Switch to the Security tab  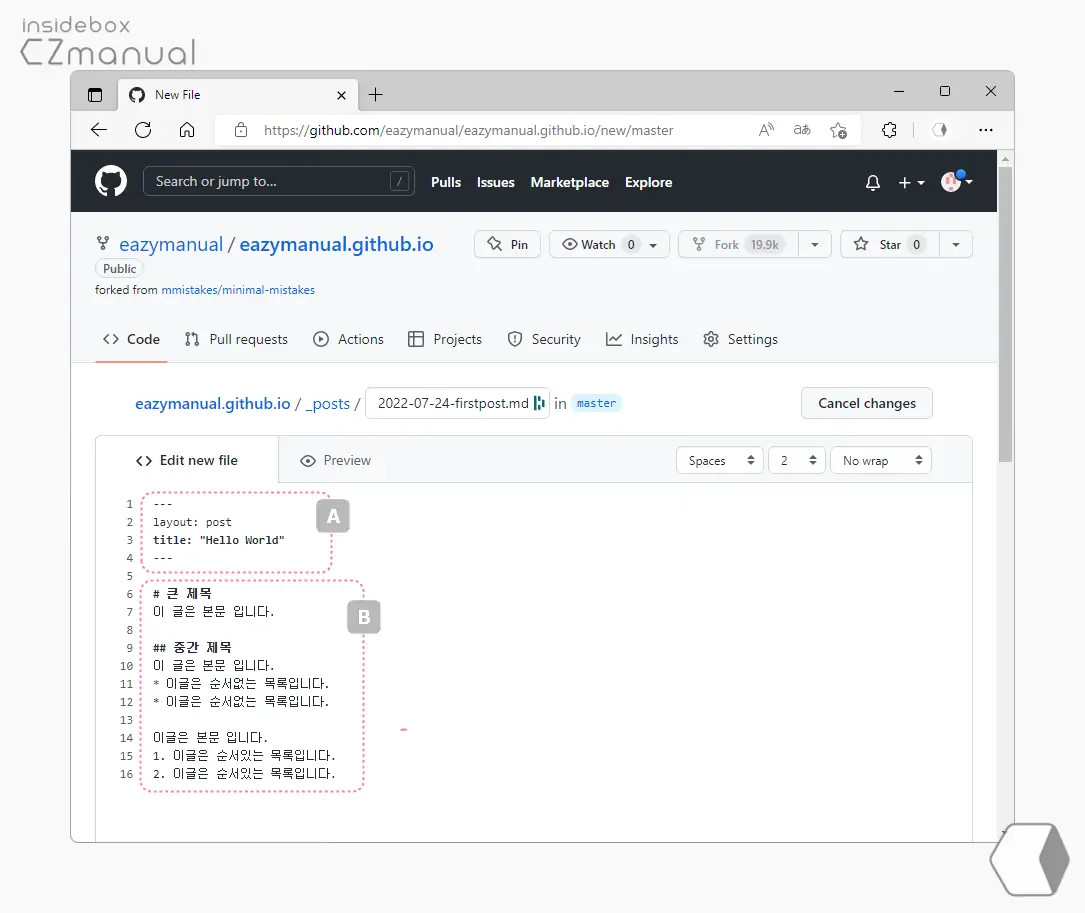(544, 339)
